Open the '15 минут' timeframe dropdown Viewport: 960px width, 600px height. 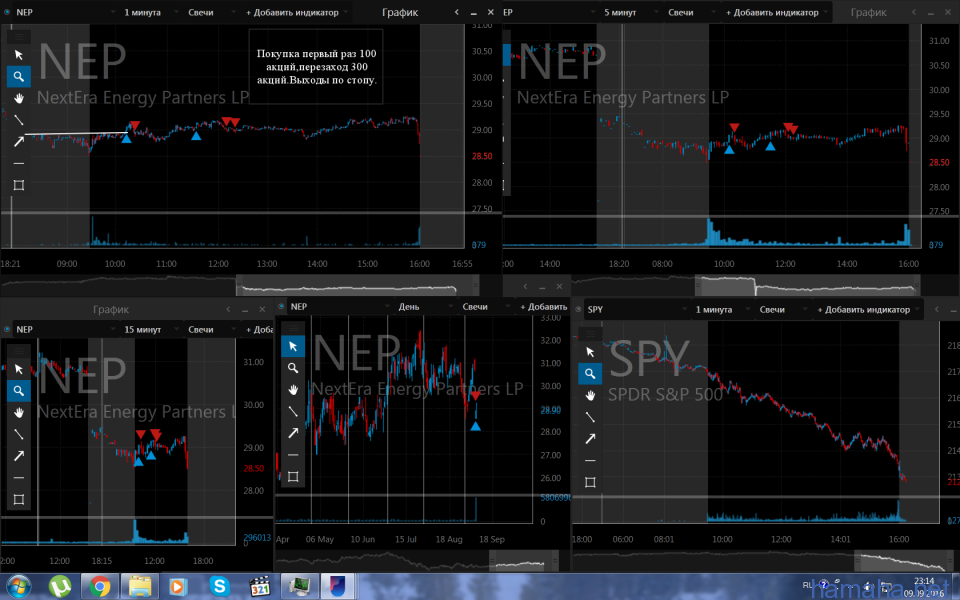pos(151,329)
